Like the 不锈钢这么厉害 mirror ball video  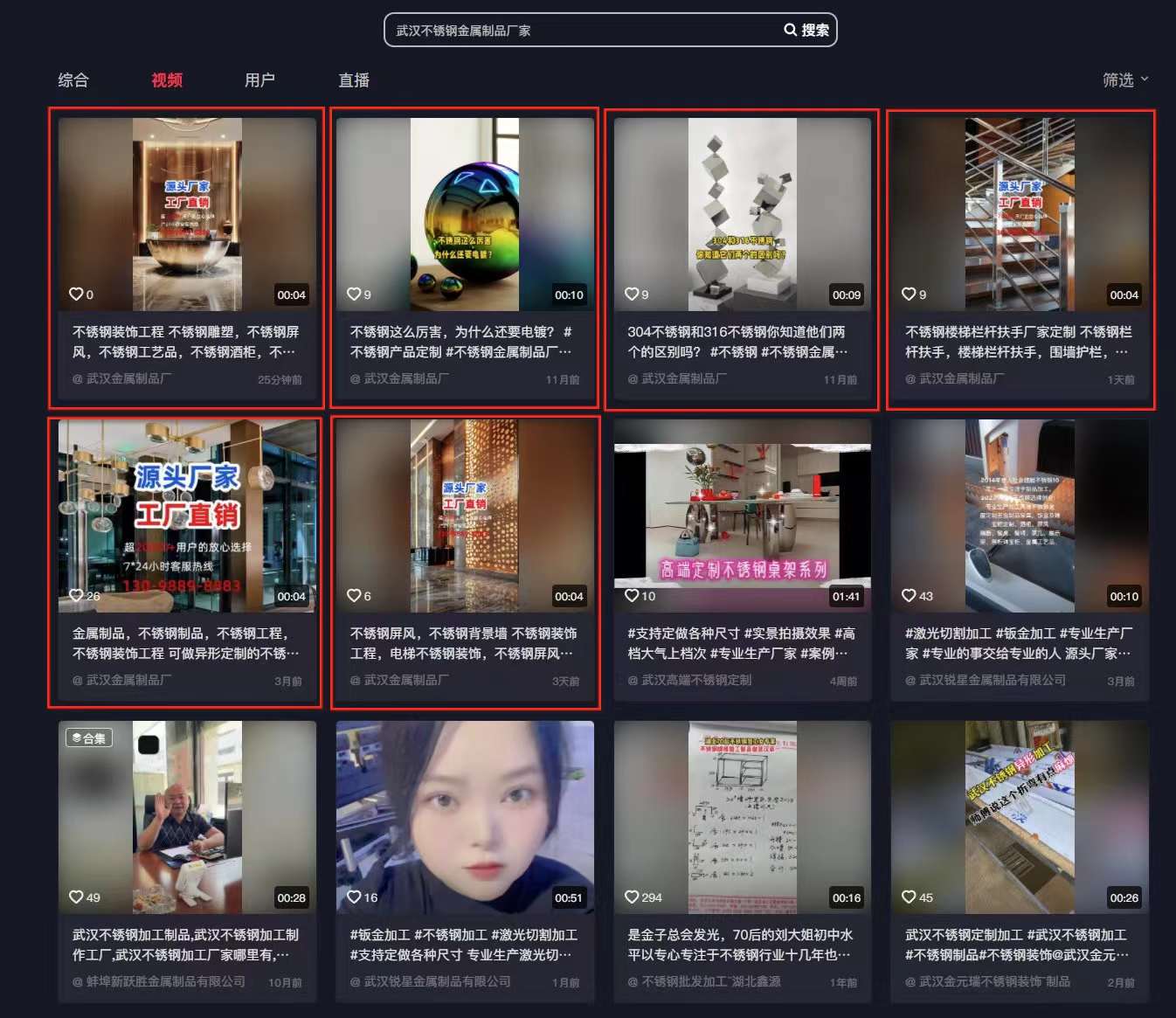coord(354,294)
